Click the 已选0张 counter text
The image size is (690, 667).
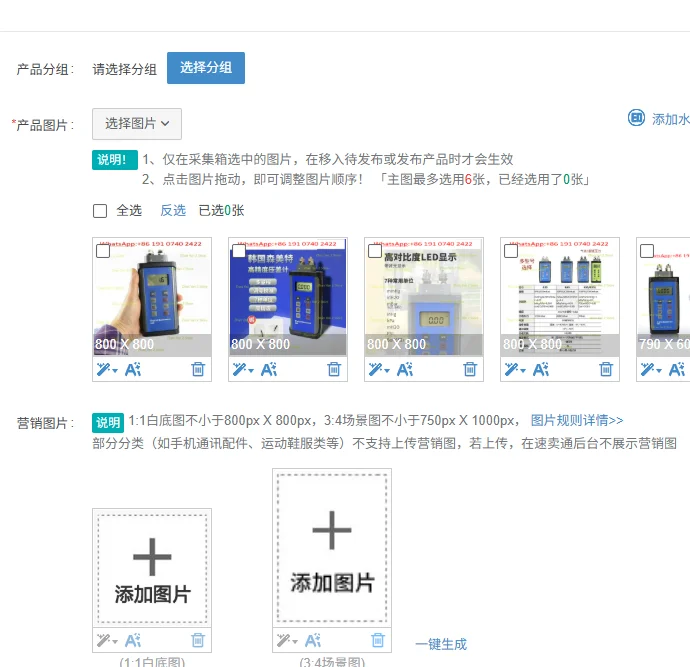(x=221, y=210)
